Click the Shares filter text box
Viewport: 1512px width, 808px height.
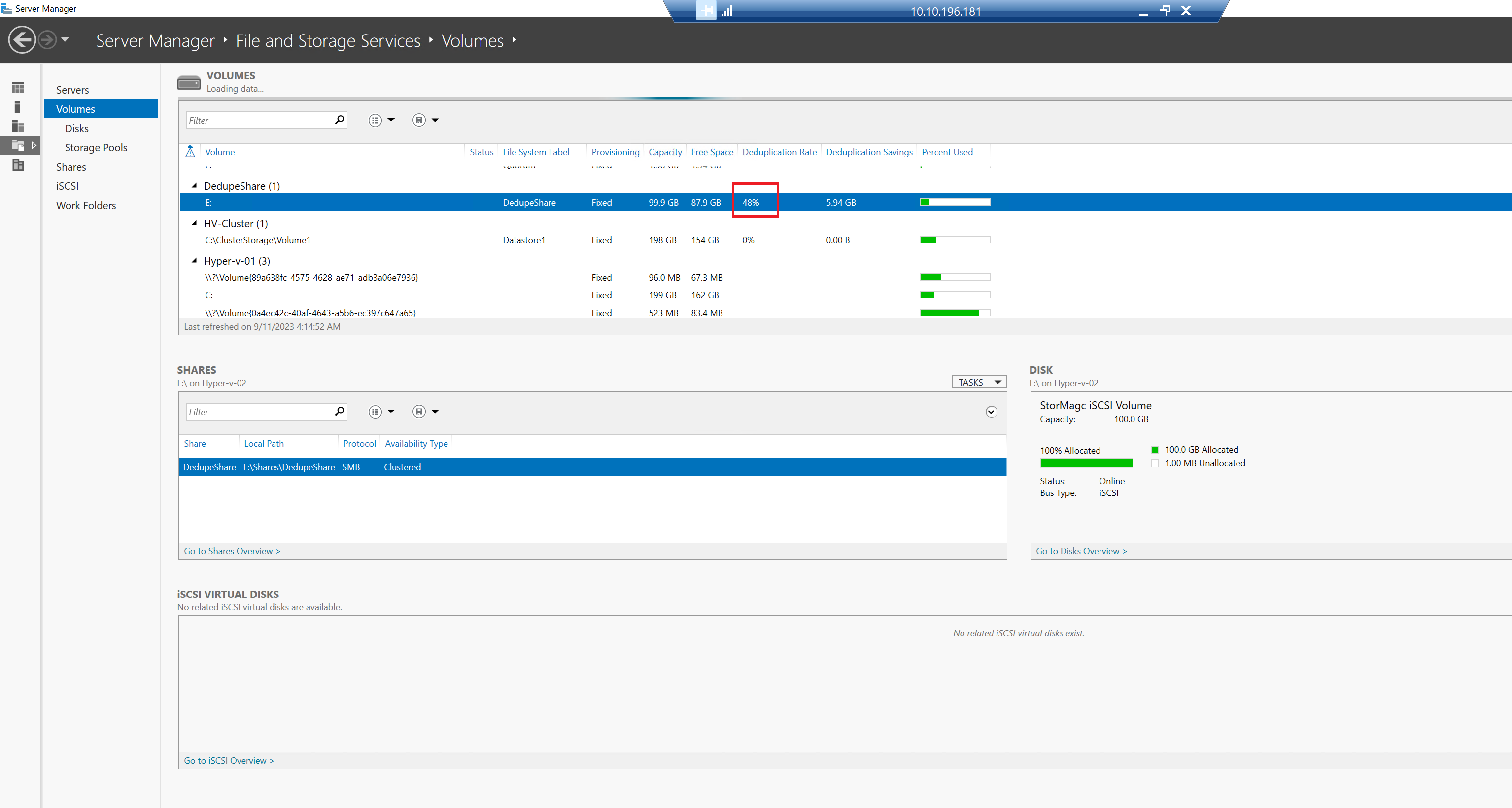click(259, 412)
